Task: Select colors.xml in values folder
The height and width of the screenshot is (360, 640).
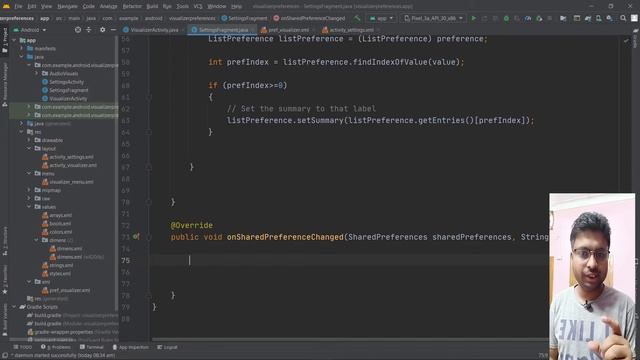Action: point(60,232)
